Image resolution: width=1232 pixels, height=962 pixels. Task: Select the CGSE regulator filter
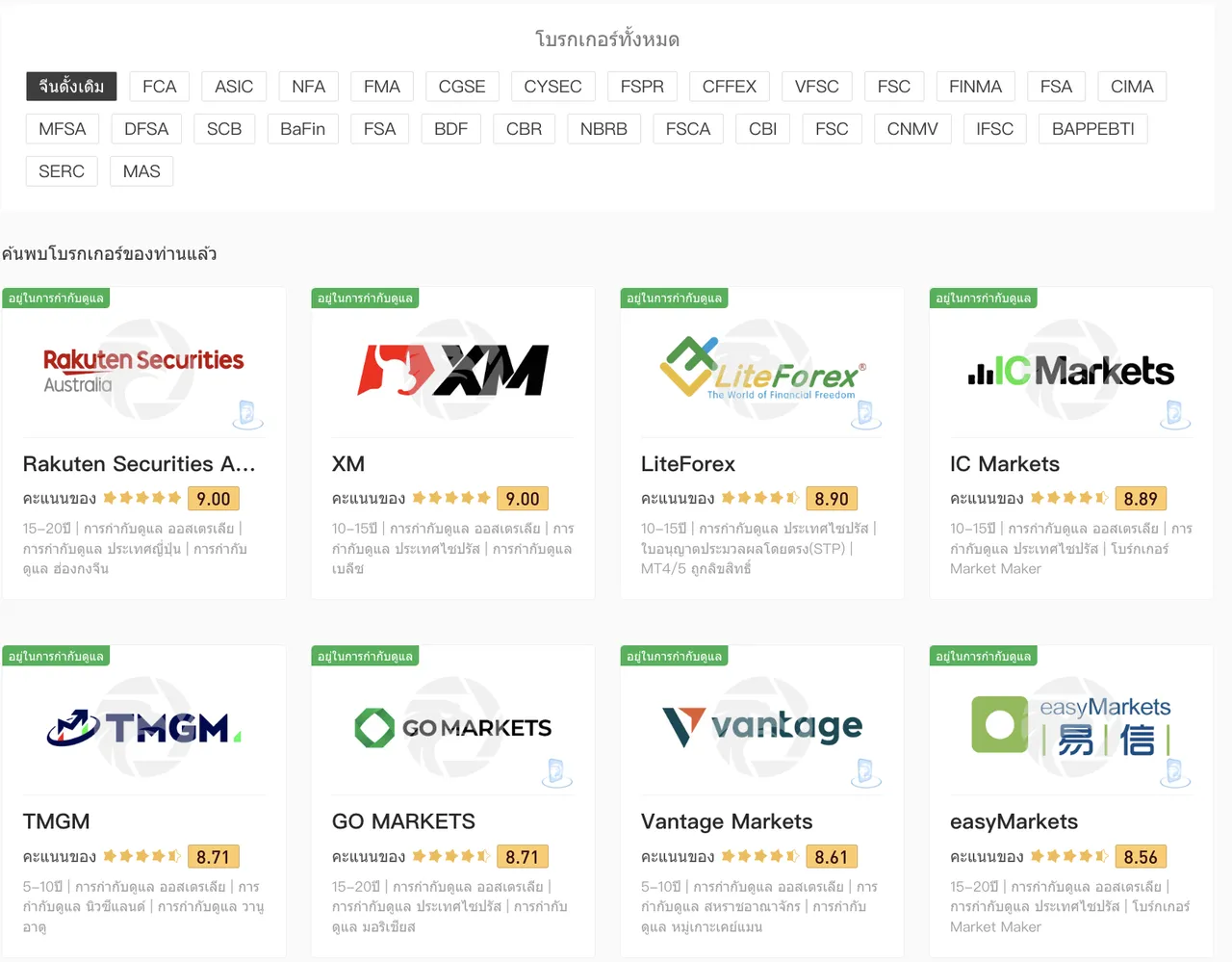coord(462,87)
